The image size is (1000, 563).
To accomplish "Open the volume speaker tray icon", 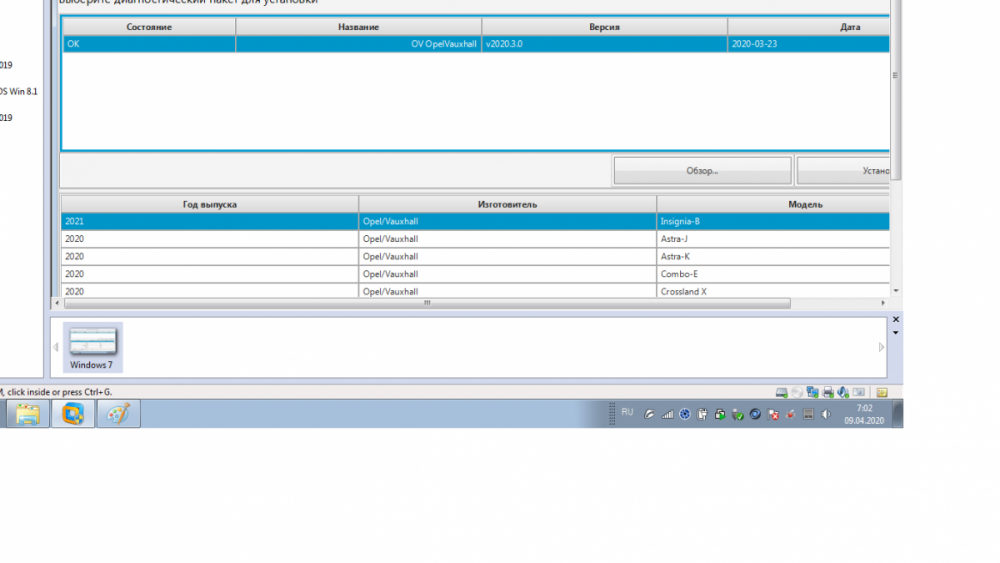I will coord(826,414).
